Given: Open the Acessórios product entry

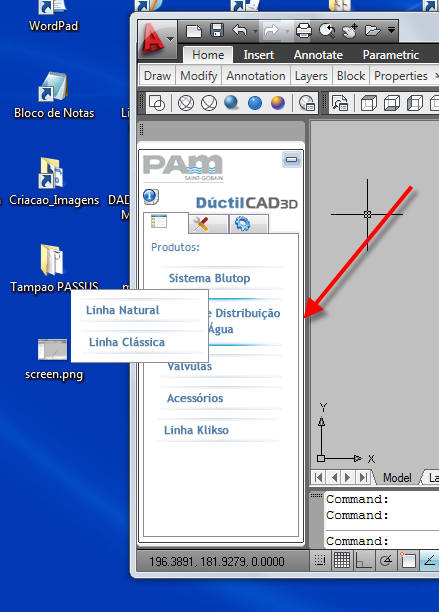Looking at the screenshot, I should [221, 398].
